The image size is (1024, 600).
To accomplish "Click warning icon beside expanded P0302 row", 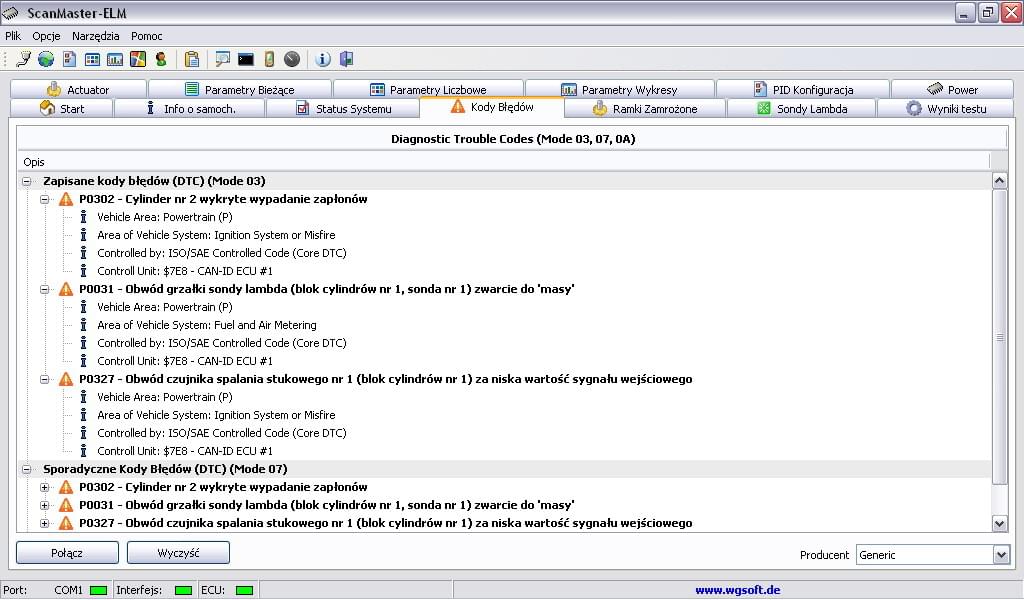I will 66,199.
